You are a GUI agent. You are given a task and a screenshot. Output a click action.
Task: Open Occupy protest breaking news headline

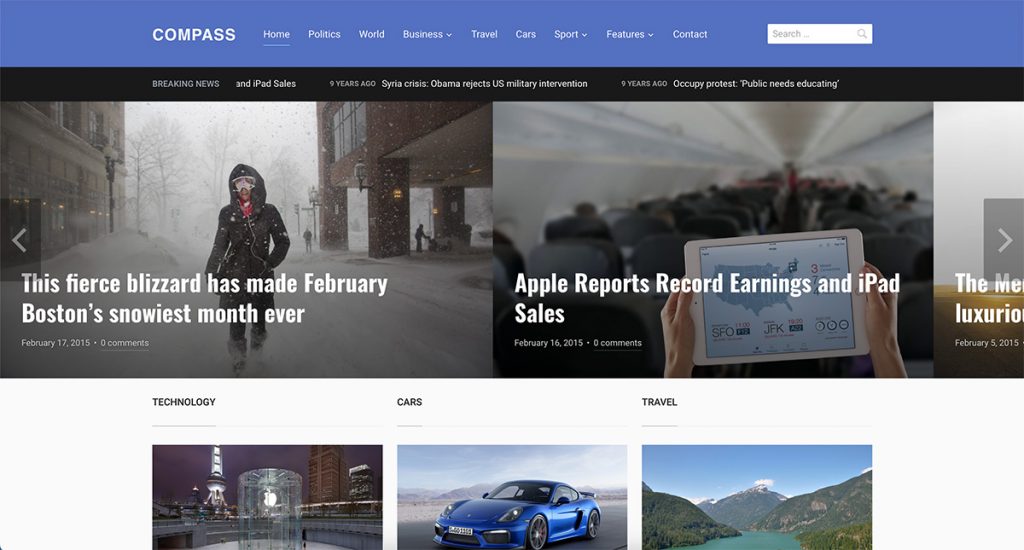pyautogui.click(x=756, y=84)
